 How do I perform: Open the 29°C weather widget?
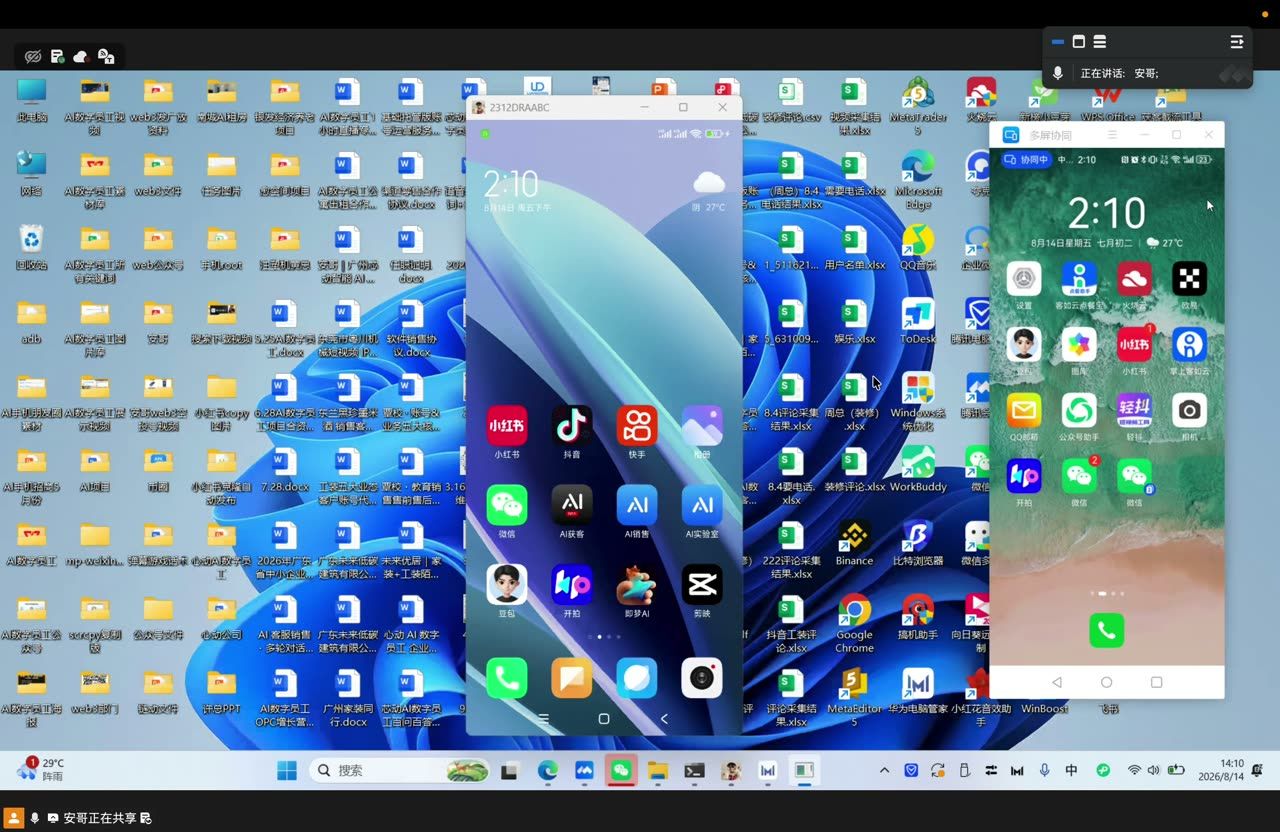pyautogui.click(x=40, y=770)
